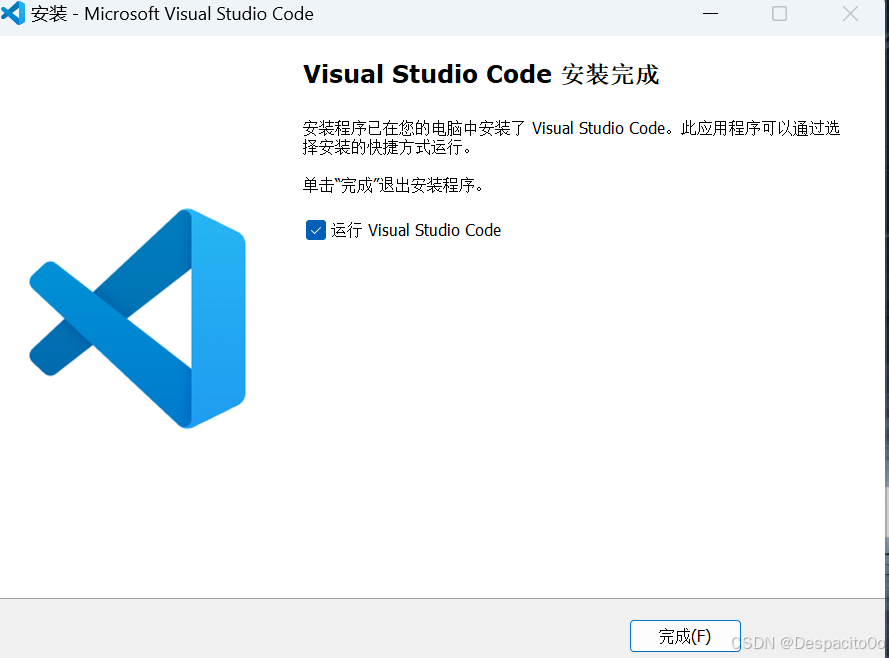
Task: Click the paragraph beginning '安装程序已在您的电脑中安装了'
Action: click(571, 138)
